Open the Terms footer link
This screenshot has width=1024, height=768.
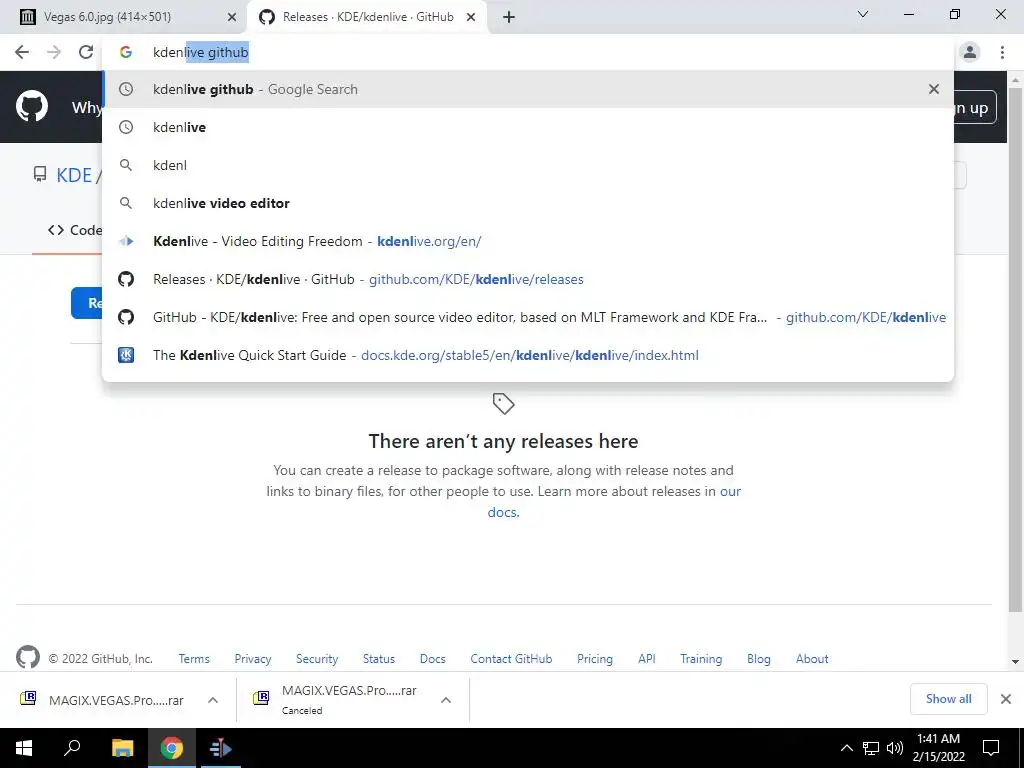(194, 659)
